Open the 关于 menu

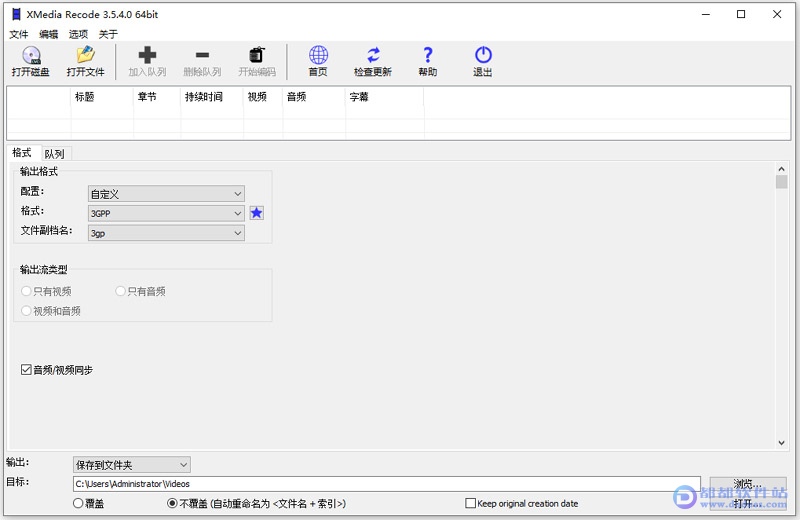[x=108, y=34]
